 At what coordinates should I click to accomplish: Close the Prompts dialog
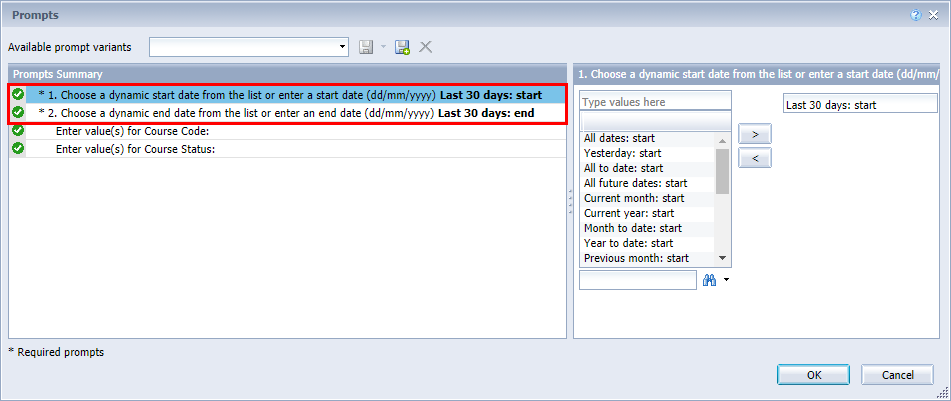[x=934, y=15]
